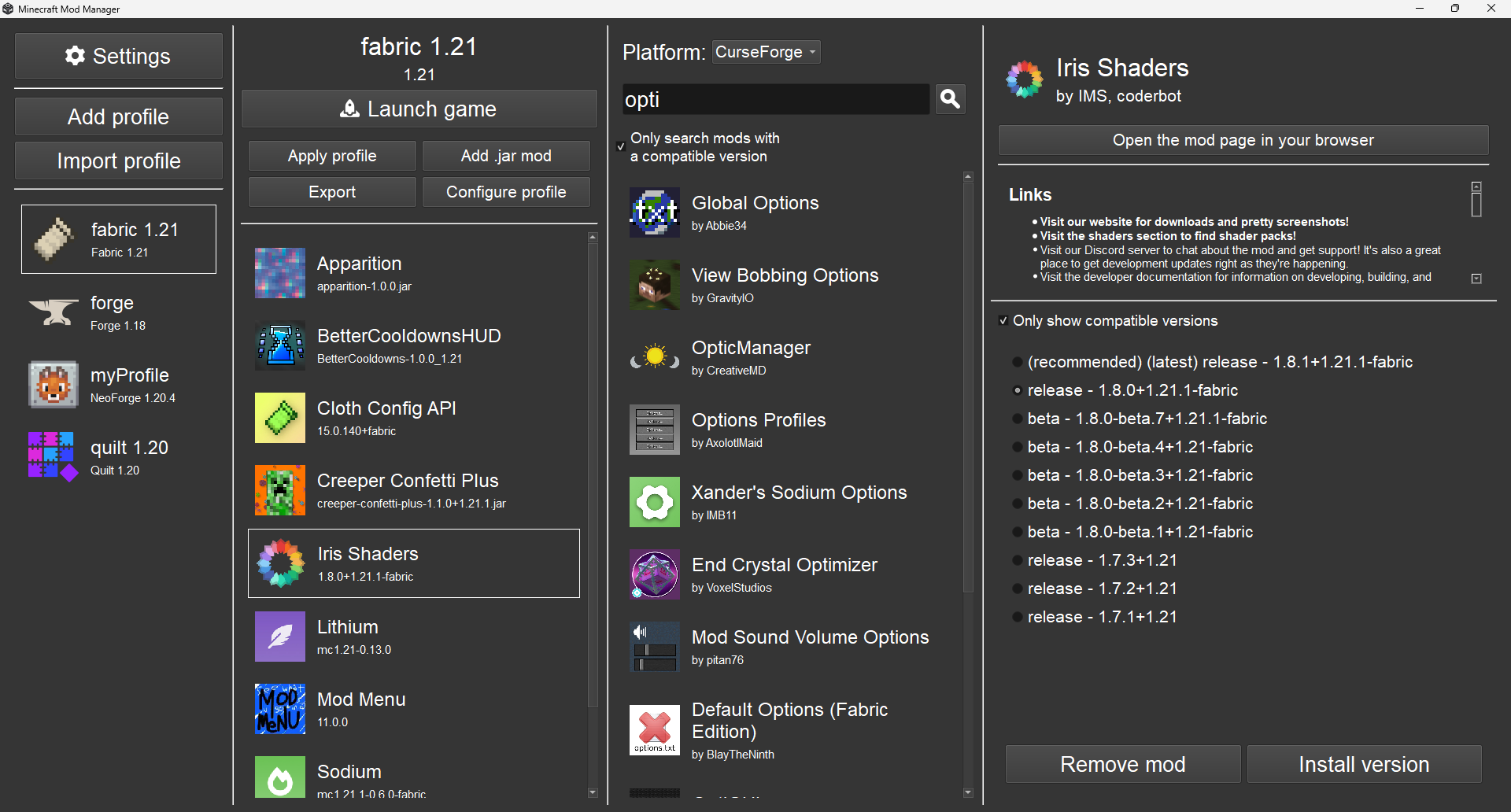Select beta 1.8.0-beta.1+1.21-fabric
This screenshot has height=812, width=1511.
coord(1017,532)
